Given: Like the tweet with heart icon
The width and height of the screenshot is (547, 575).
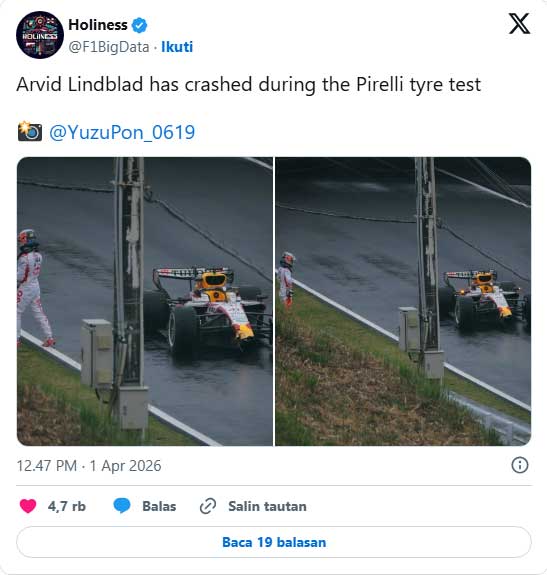Looking at the screenshot, I should (27, 506).
